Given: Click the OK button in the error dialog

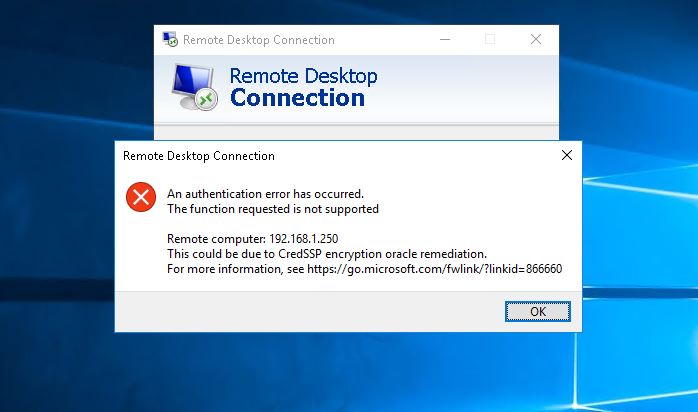Looking at the screenshot, I should pyautogui.click(x=538, y=311).
